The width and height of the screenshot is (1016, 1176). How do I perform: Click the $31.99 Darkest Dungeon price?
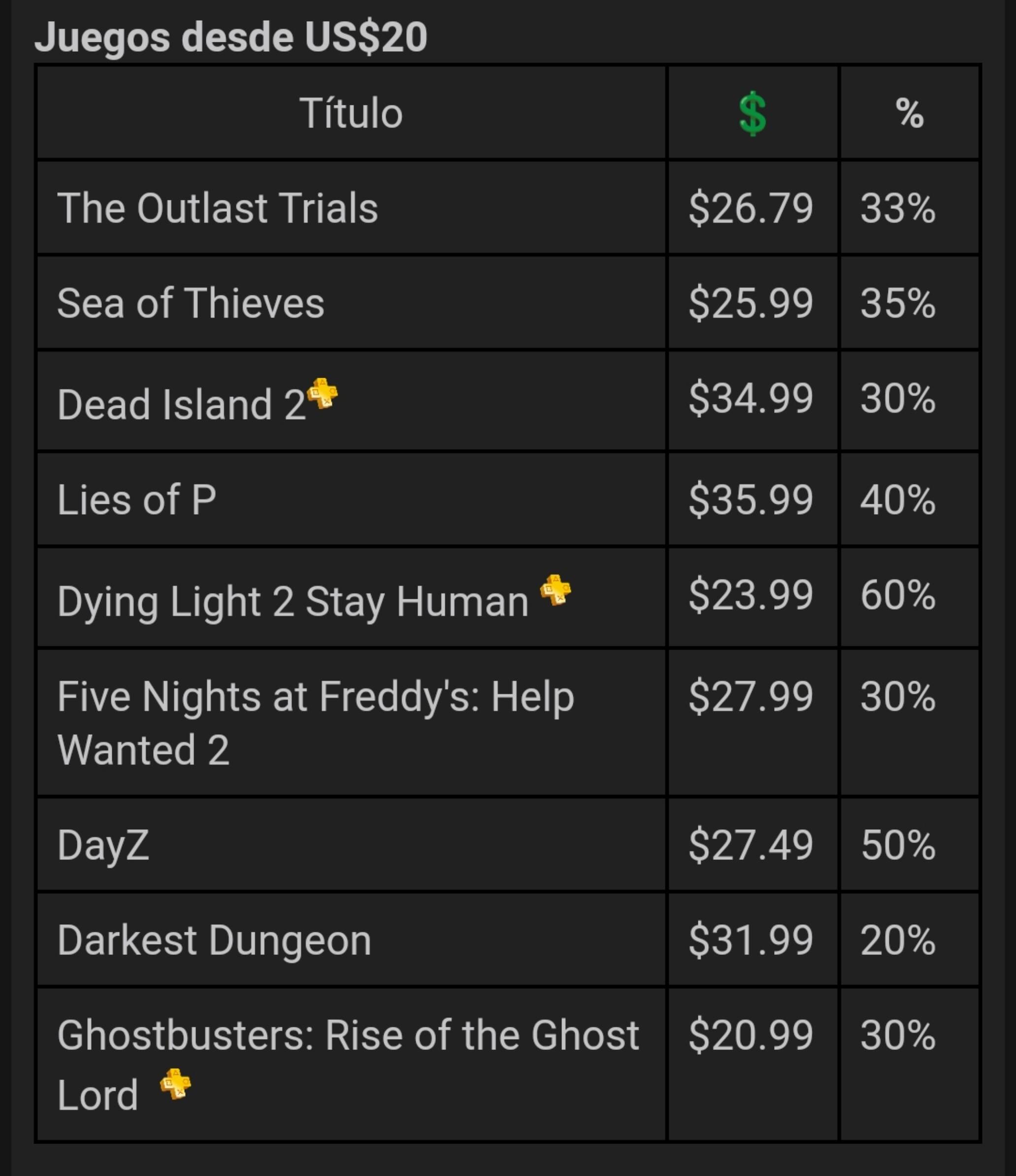click(751, 941)
